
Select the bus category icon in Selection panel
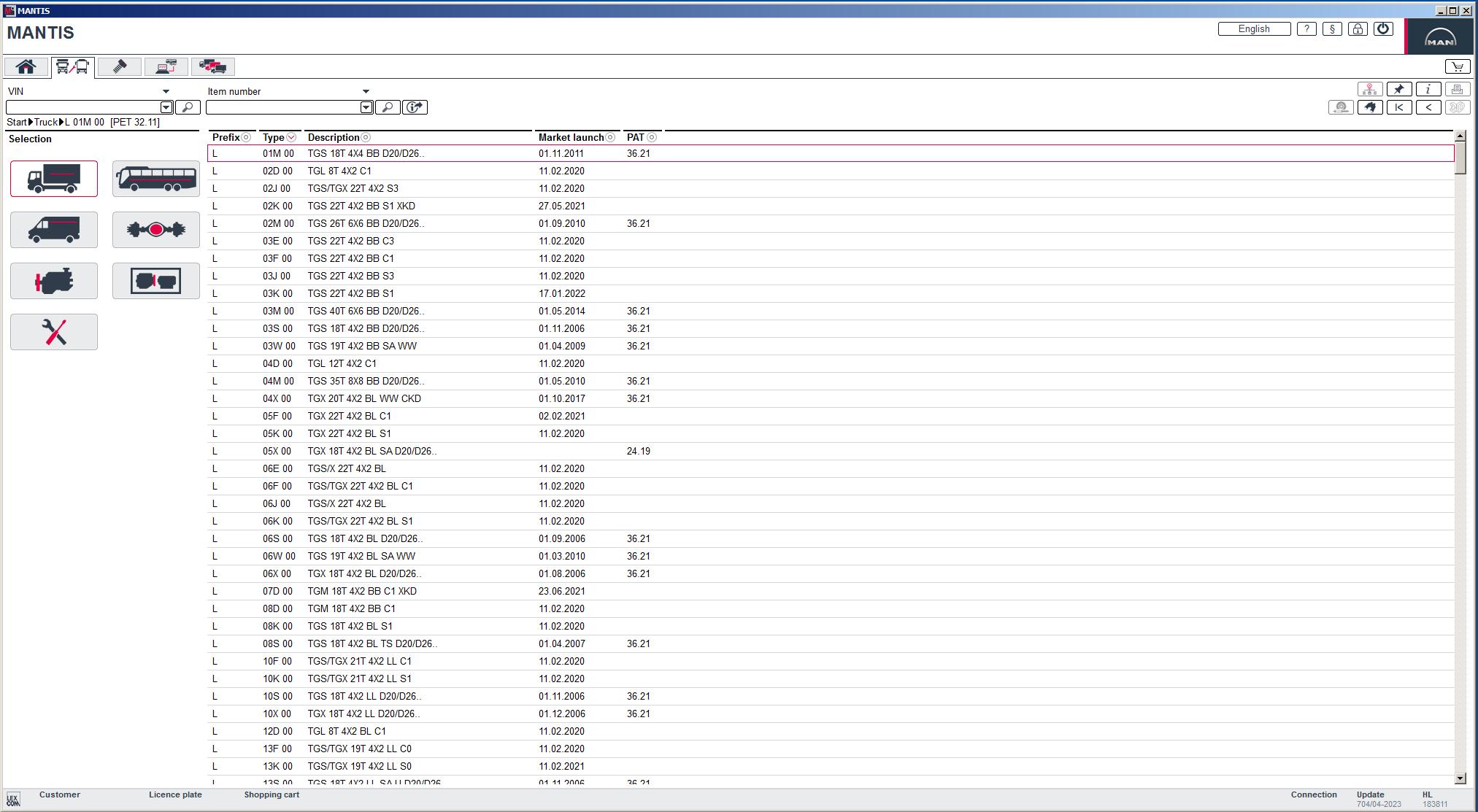155,178
